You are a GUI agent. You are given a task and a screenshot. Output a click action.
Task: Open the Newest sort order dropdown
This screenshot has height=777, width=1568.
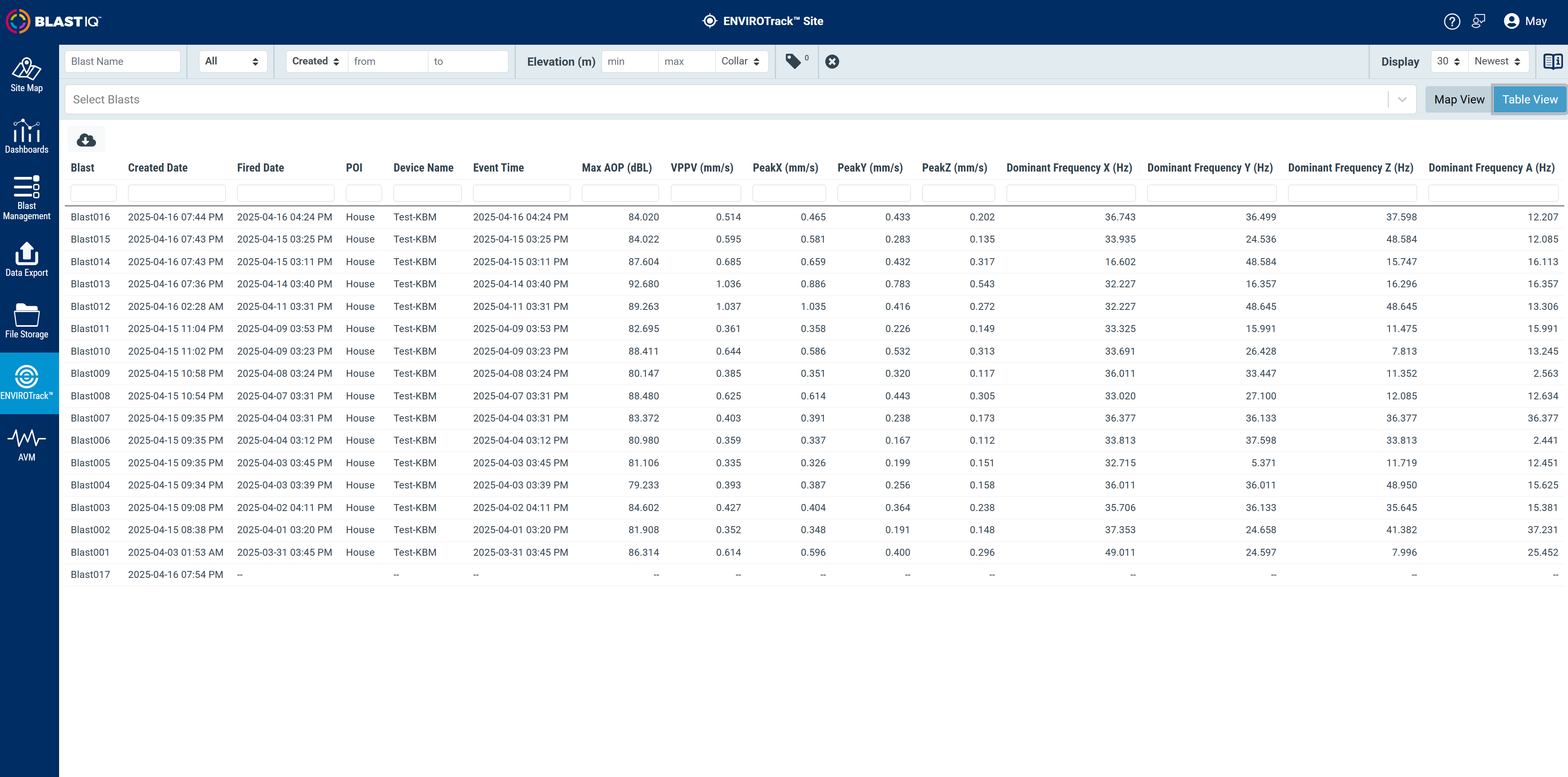1498,62
